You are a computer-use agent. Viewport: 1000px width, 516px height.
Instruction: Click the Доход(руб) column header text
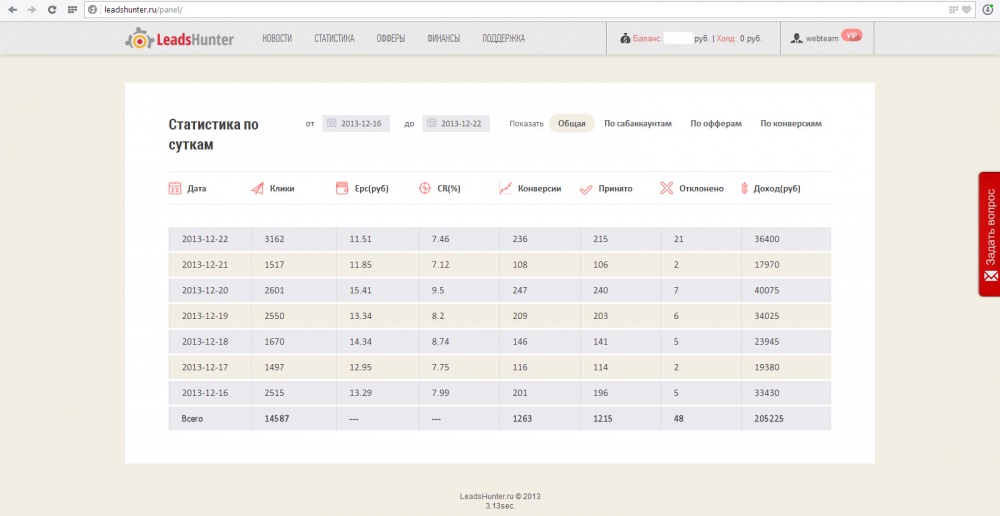tap(777, 189)
